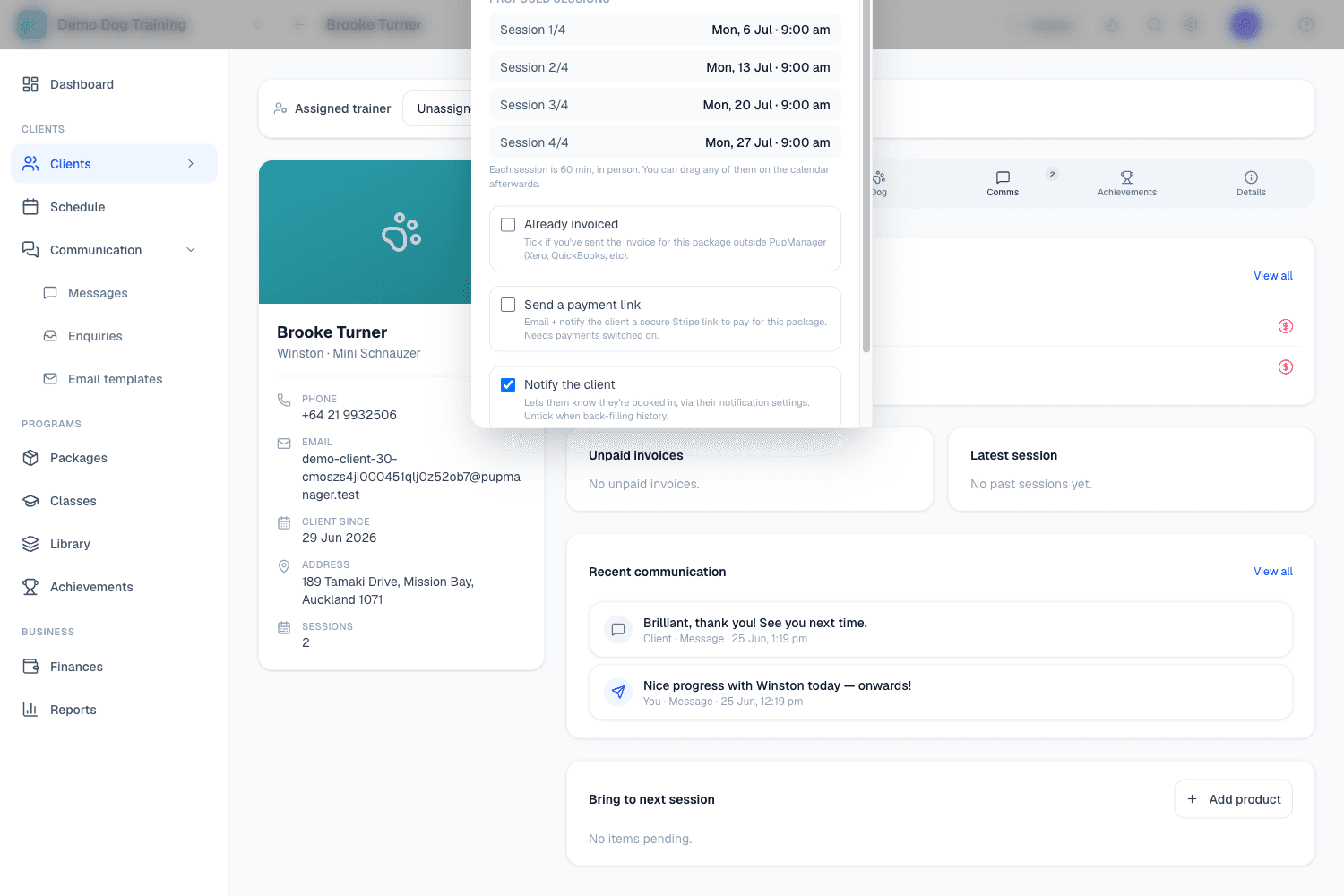Open the Reports chart icon
The image size is (1344, 896).
tap(30, 710)
